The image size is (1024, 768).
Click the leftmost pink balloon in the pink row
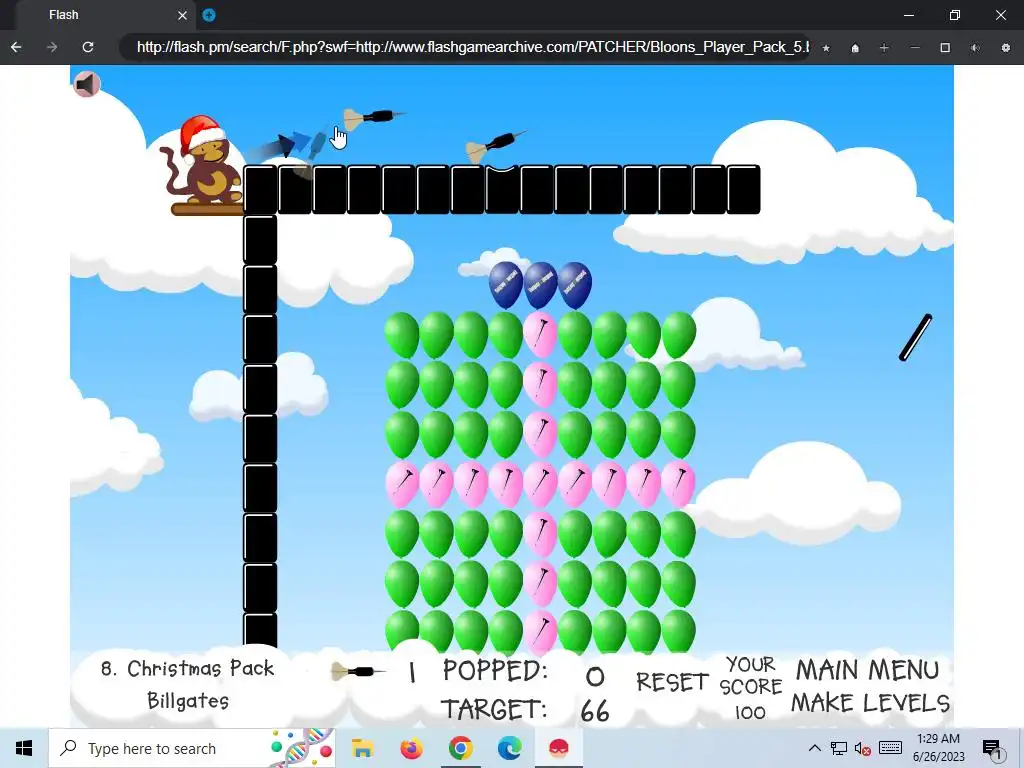click(x=402, y=484)
